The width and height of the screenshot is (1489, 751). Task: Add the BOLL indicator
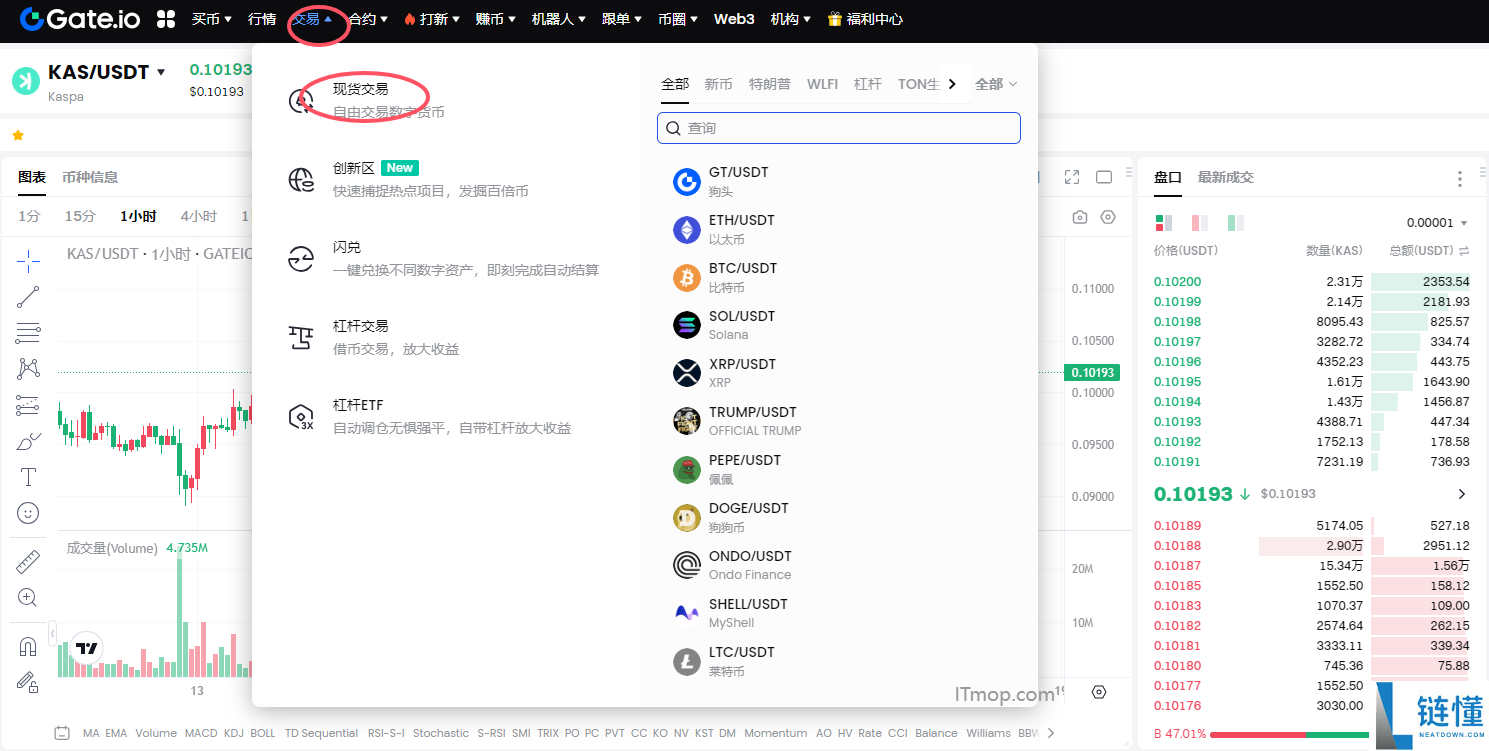263,733
